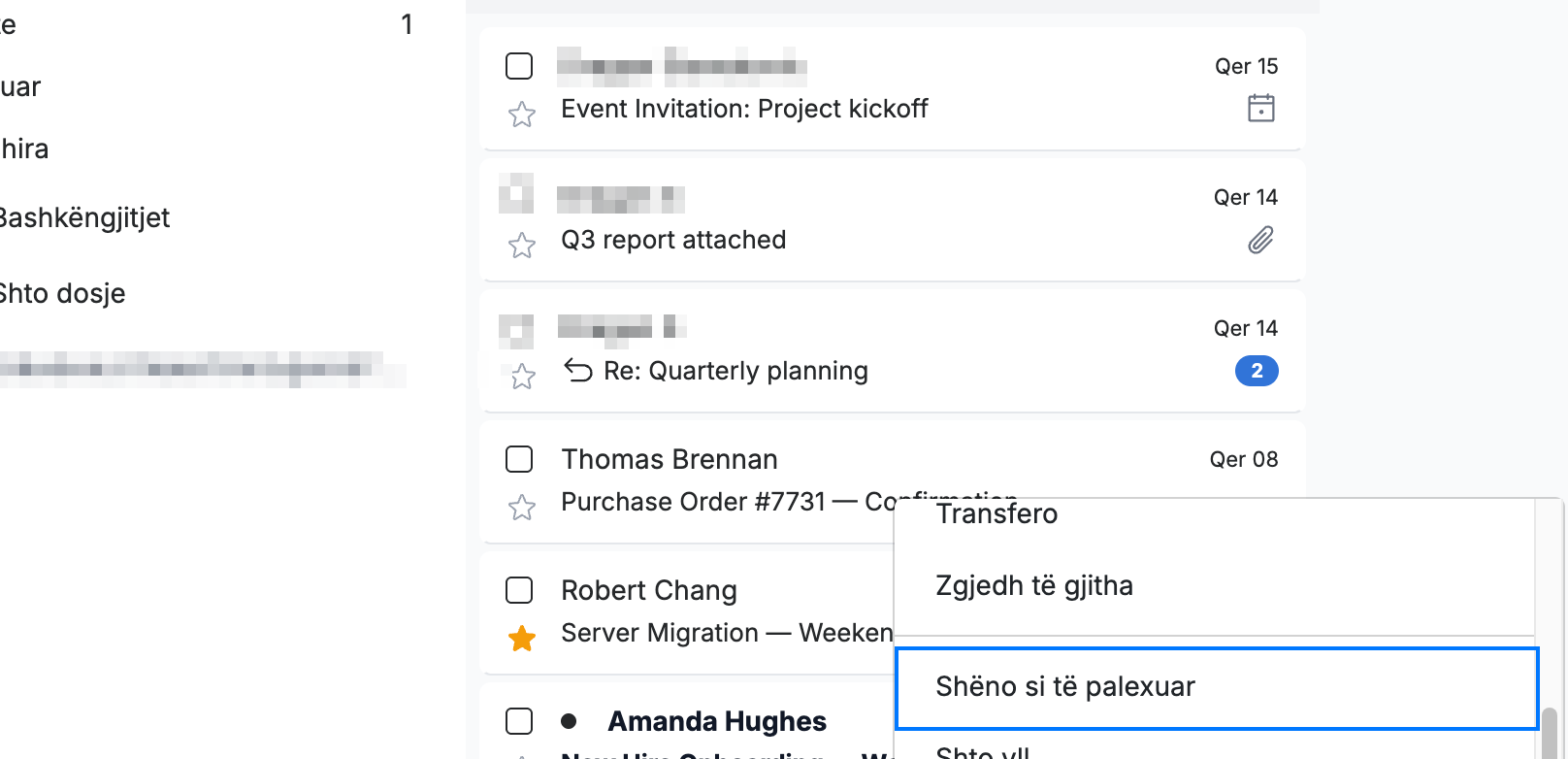This screenshot has width=1568, height=759.
Task: Click Shto dosje in the sidebar
Action: tap(62, 294)
